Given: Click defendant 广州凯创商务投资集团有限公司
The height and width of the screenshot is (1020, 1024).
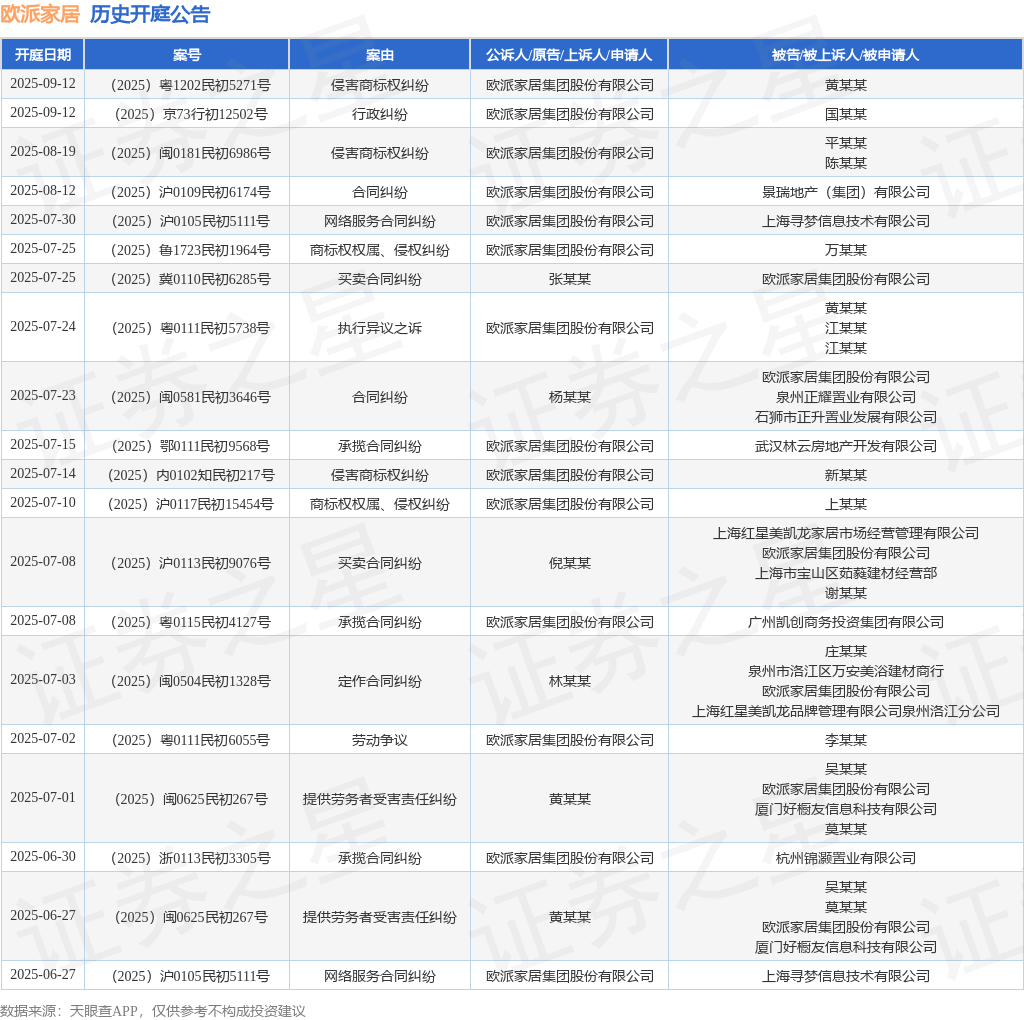Looking at the screenshot, I should [846, 622].
